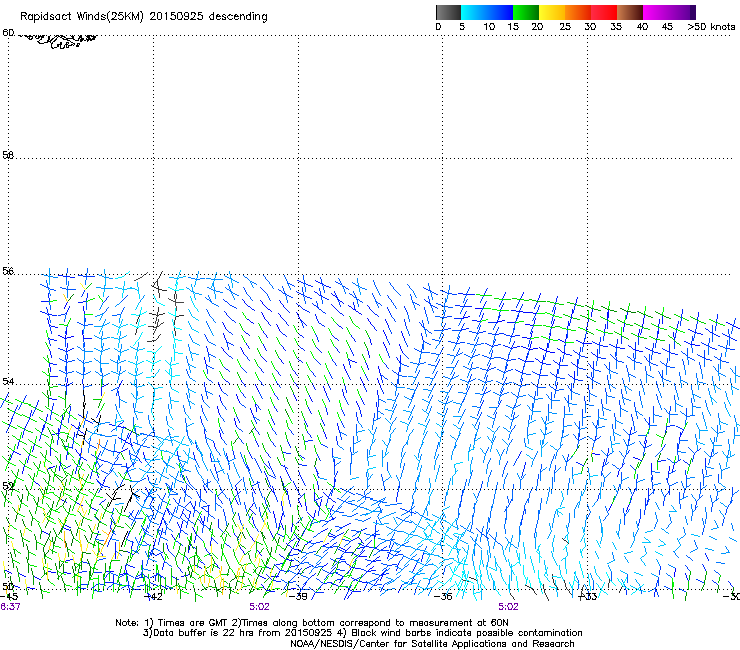
Task: Click the latitude label '56'
Action: [8, 271]
